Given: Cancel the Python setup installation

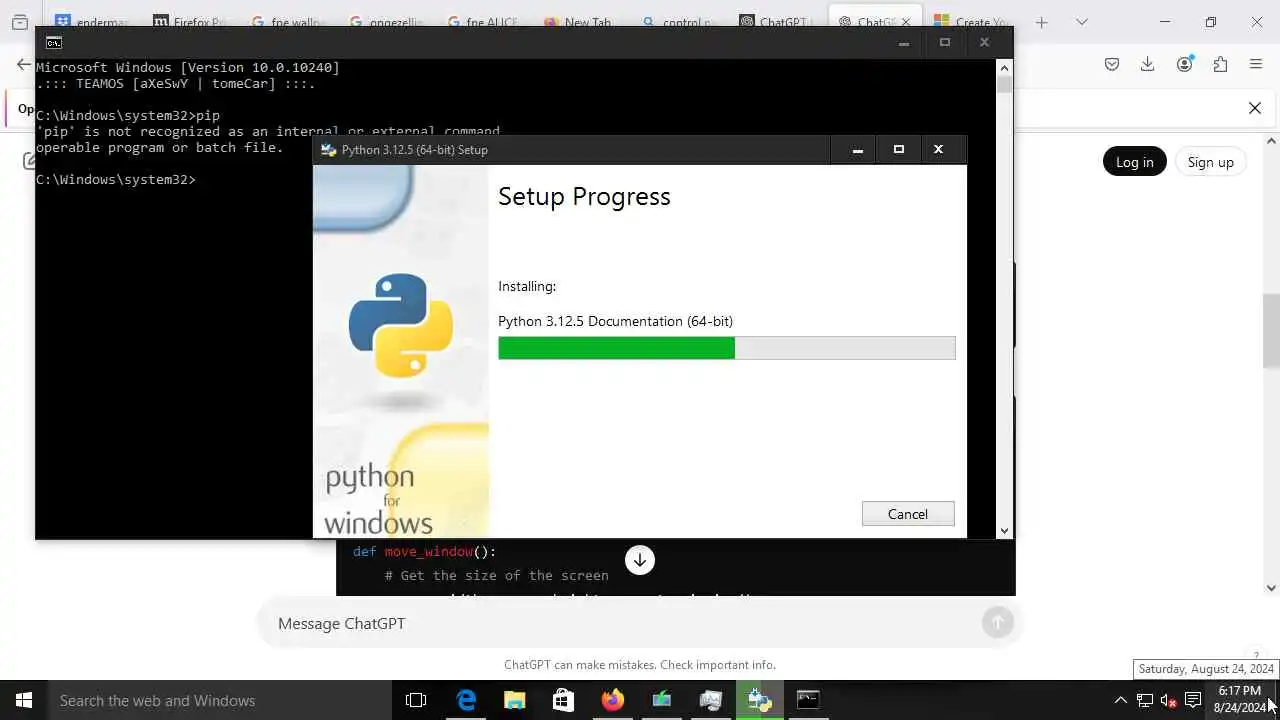Looking at the screenshot, I should 908,514.
